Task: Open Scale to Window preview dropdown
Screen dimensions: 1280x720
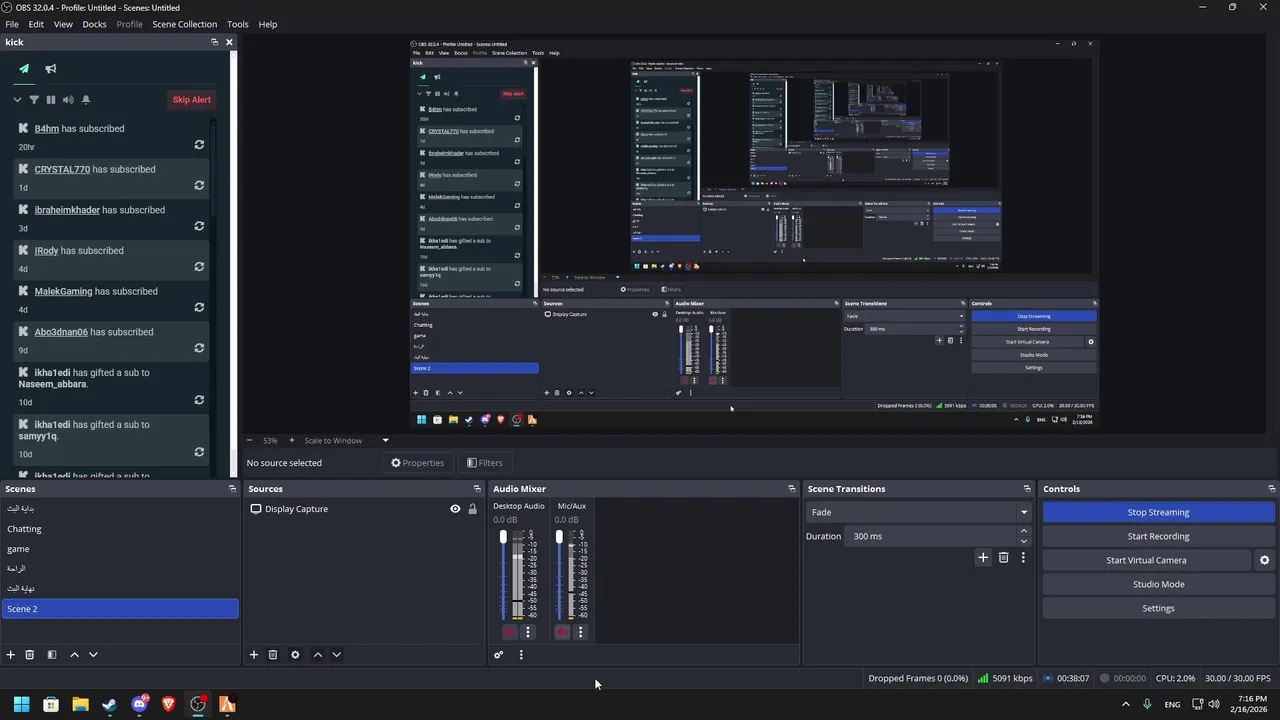Action: 385,441
